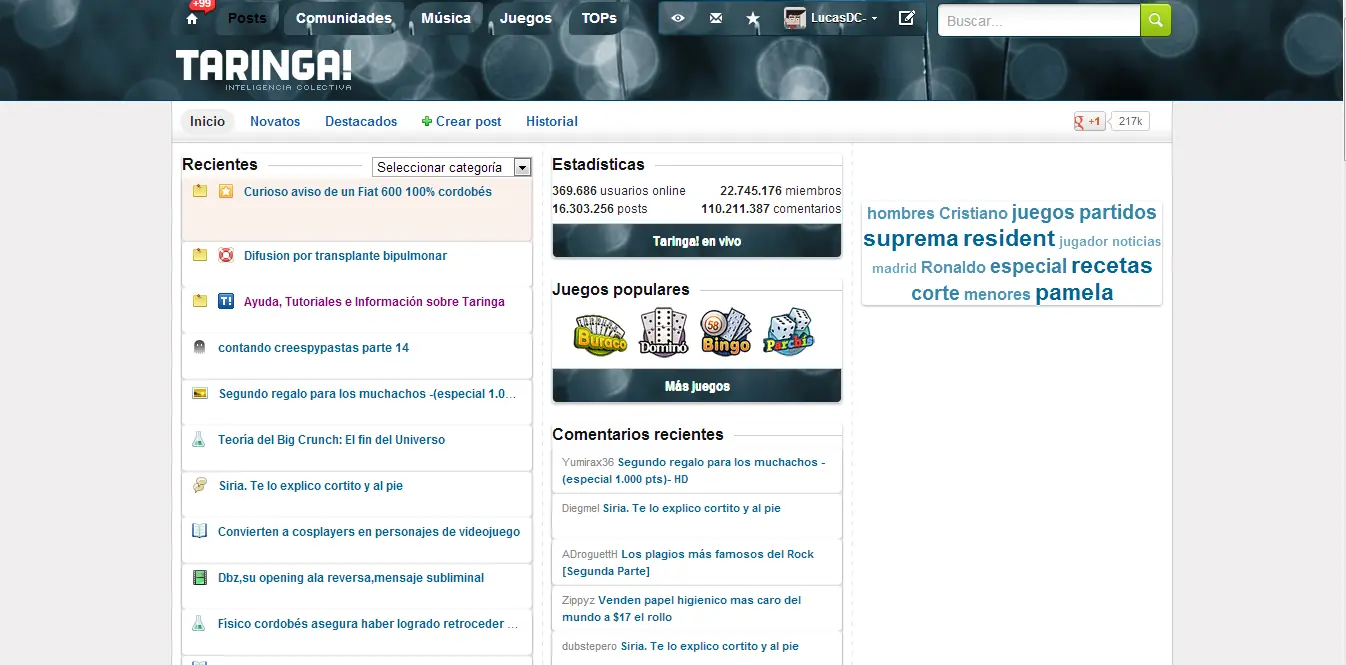Select the 'partidos' tag in tag cloud
Viewport: 1346px width, 665px height.
coord(1117,212)
